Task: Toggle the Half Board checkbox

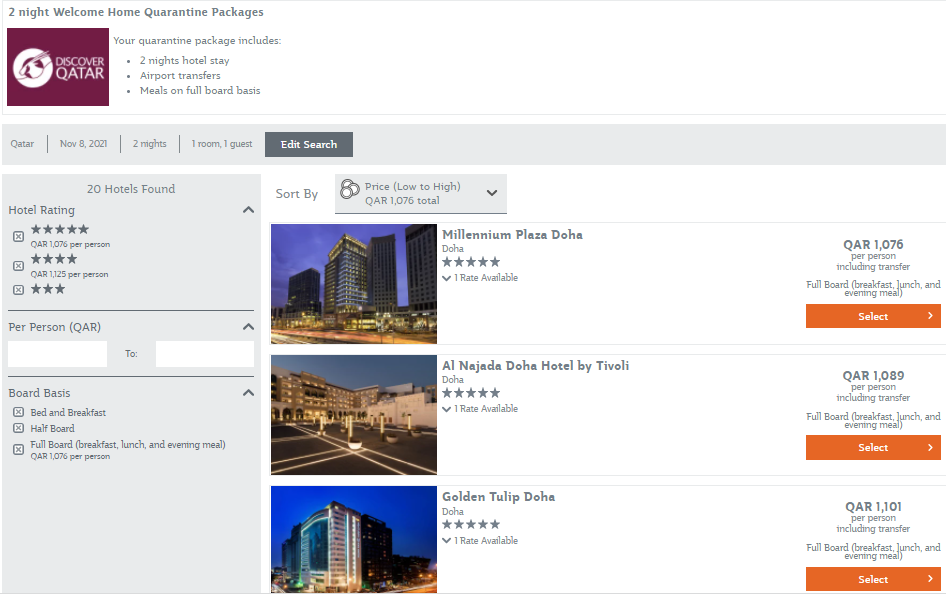Action: coord(19,428)
